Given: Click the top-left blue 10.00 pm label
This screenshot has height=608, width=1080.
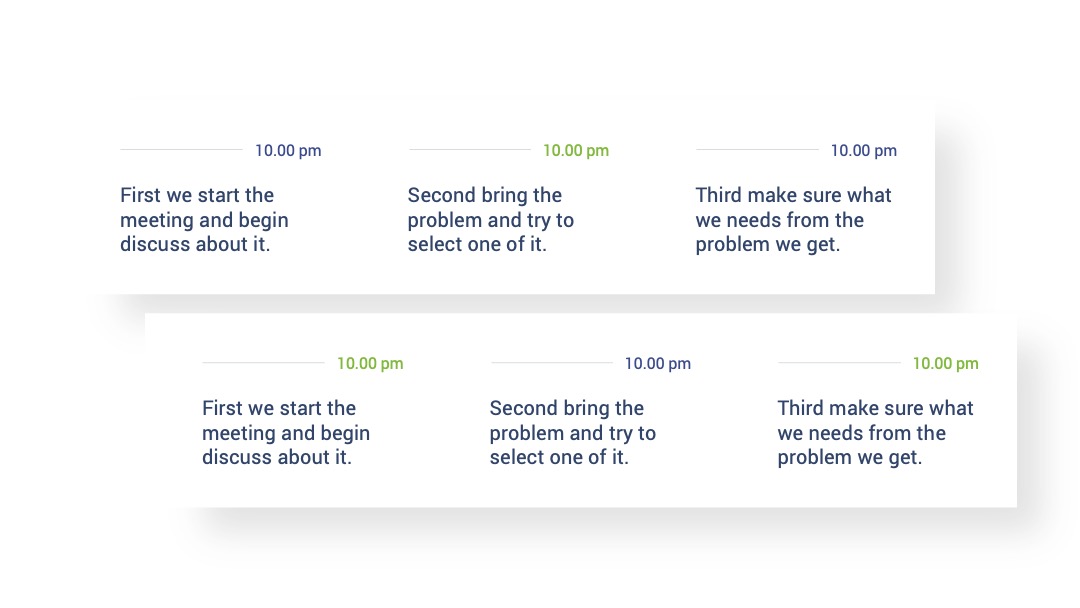Looking at the screenshot, I should tap(288, 150).
